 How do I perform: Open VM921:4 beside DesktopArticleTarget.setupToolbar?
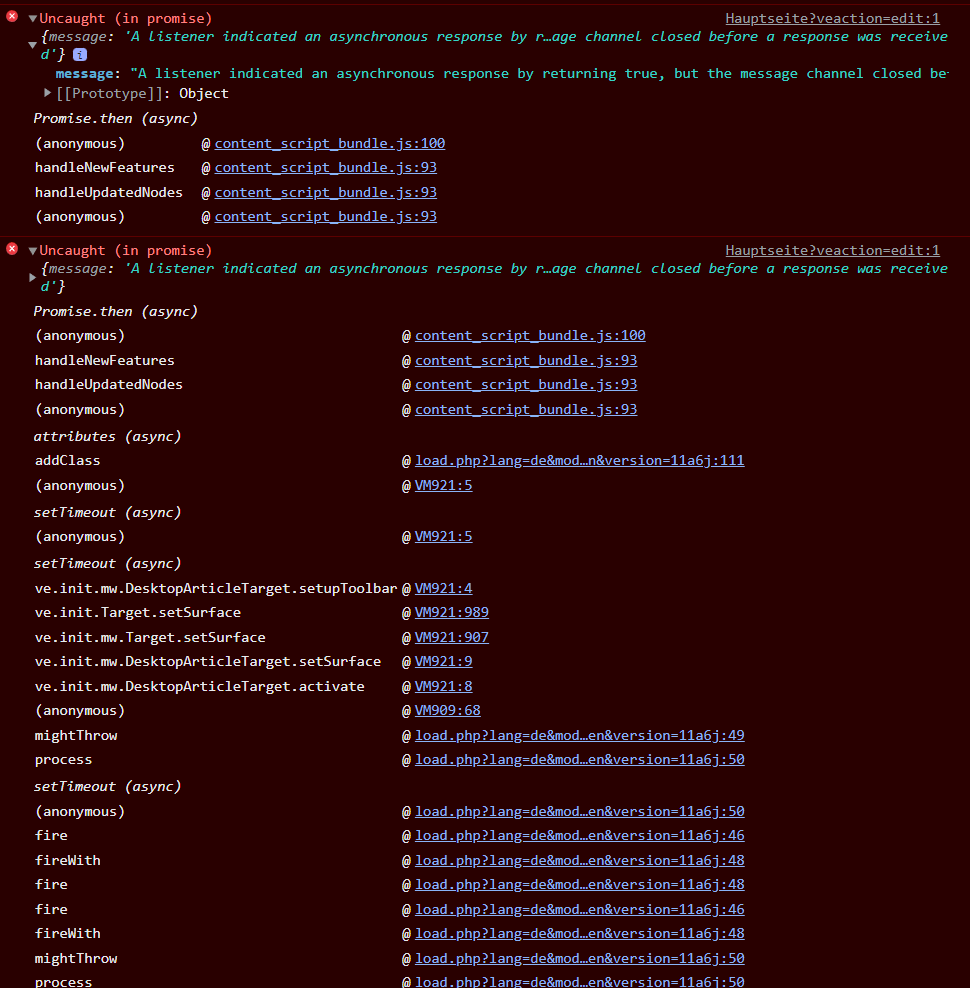[x=443, y=587]
